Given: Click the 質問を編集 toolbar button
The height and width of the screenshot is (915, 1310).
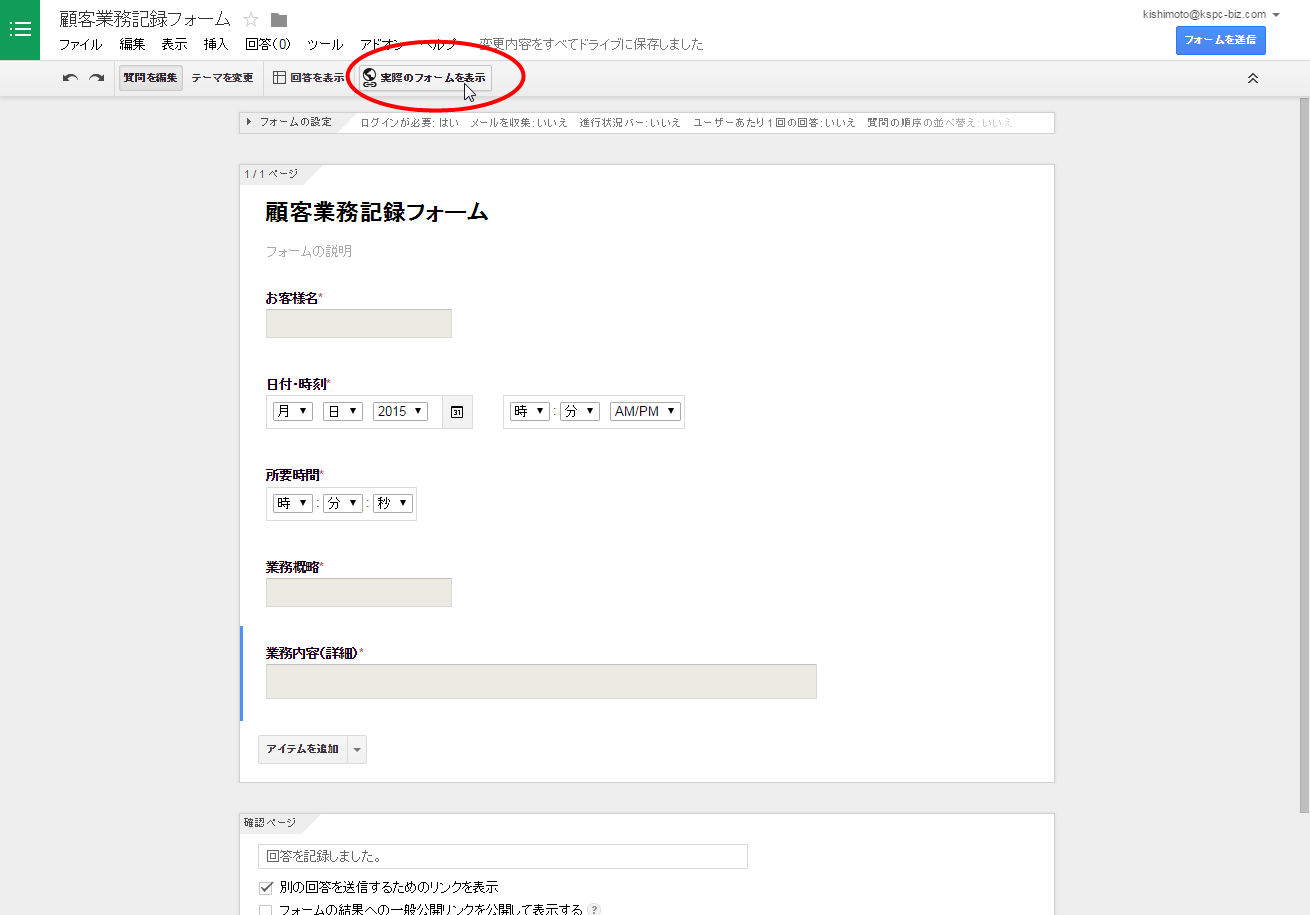Looking at the screenshot, I should point(150,78).
